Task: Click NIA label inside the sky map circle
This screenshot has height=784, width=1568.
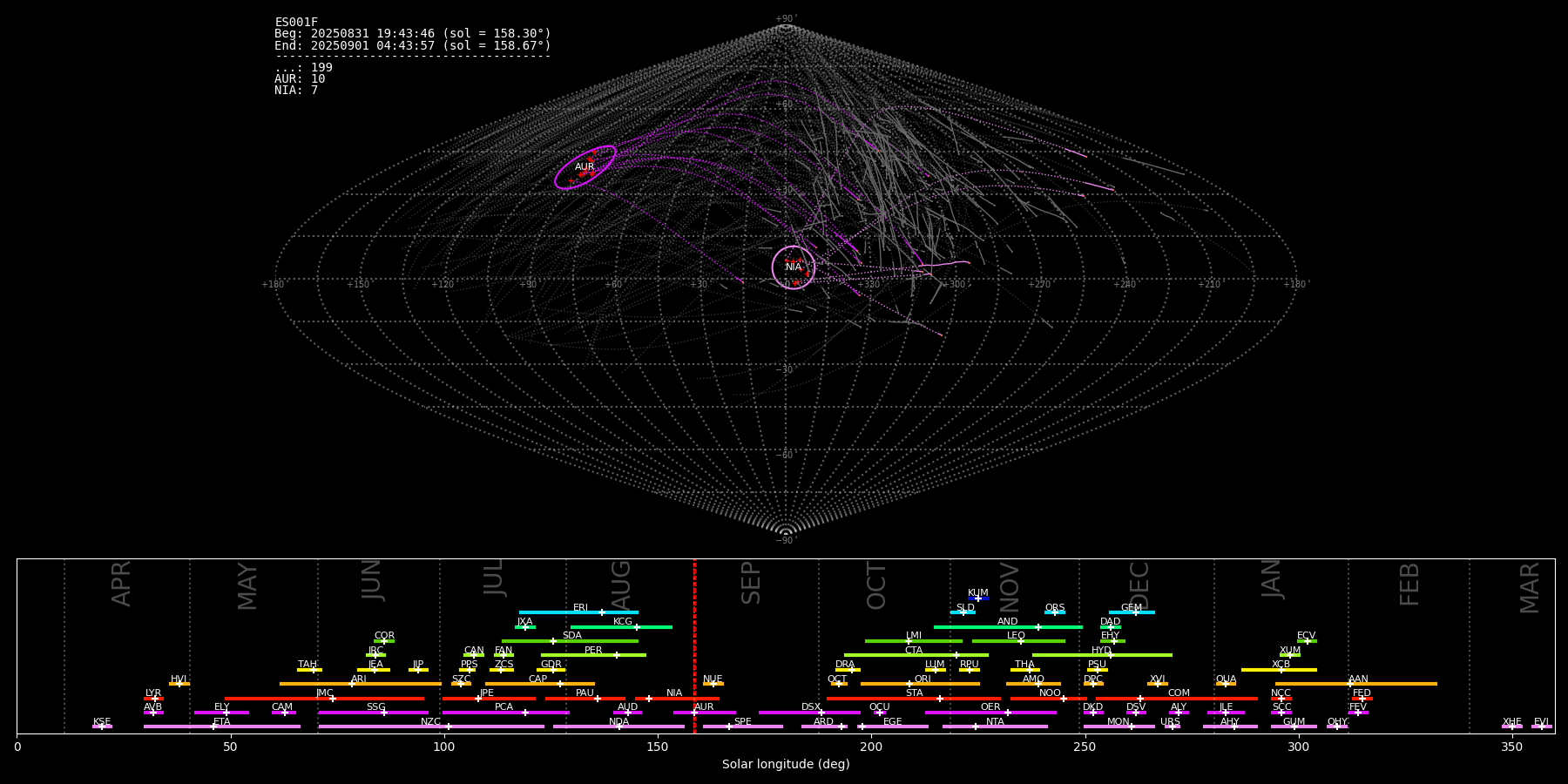Action: (x=794, y=267)
